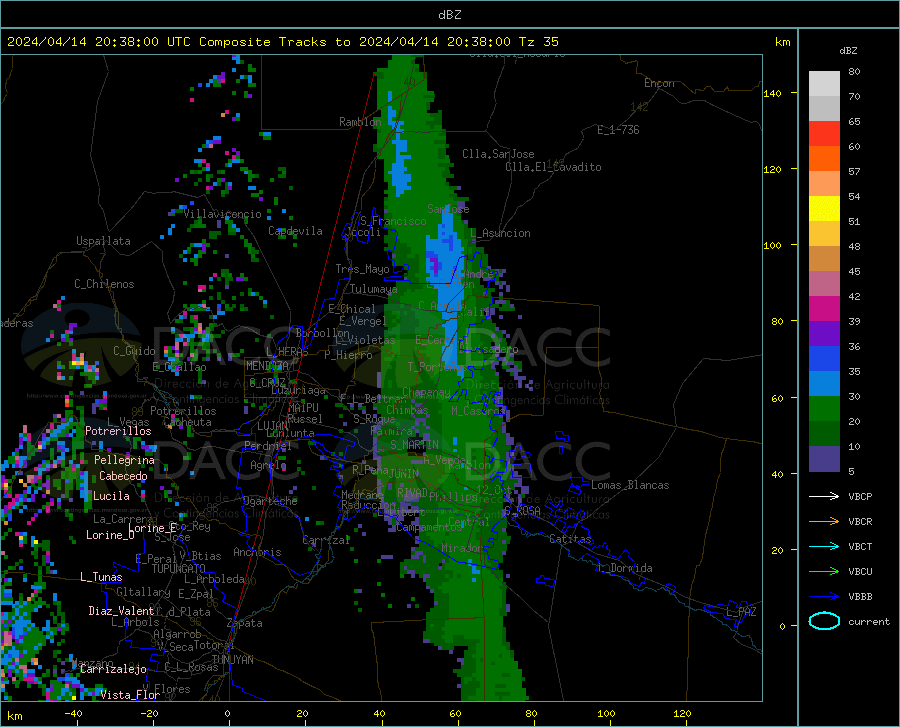The width and height of the screenshot is (900, 727).
Task: Click the 140 km vertical axis tick
Action: tap(772, 94)
